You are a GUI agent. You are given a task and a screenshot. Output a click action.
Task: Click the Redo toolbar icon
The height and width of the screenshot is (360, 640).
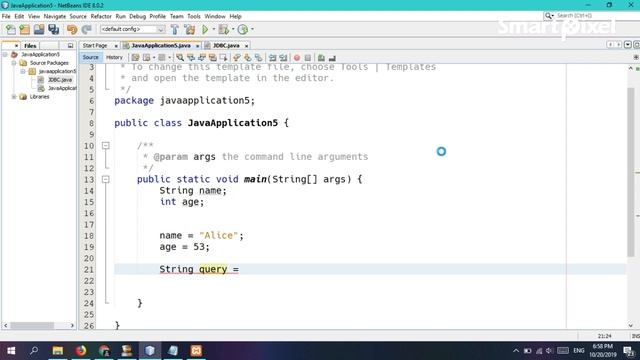(86, 29)
